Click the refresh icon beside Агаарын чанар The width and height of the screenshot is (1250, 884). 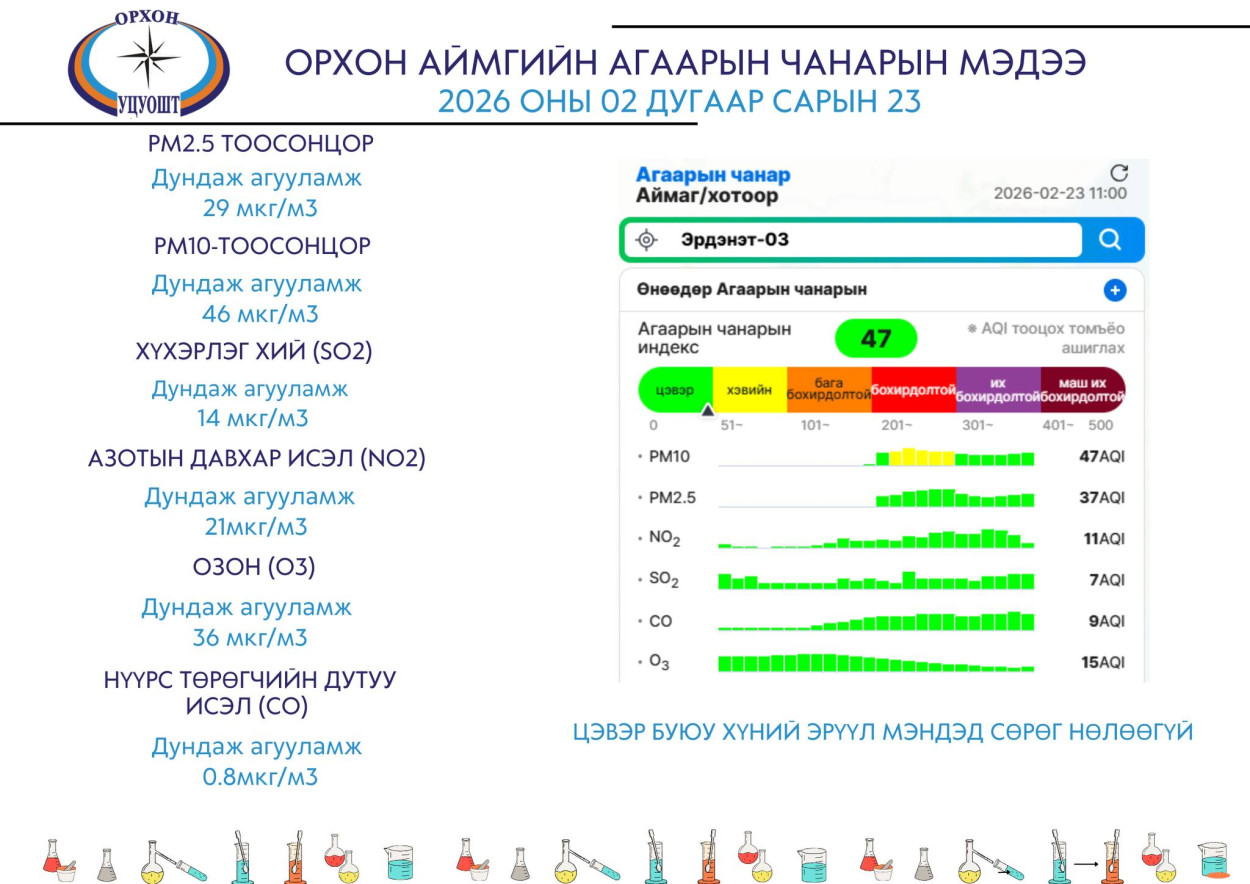pyautogui.click(x=1118, y=172)
